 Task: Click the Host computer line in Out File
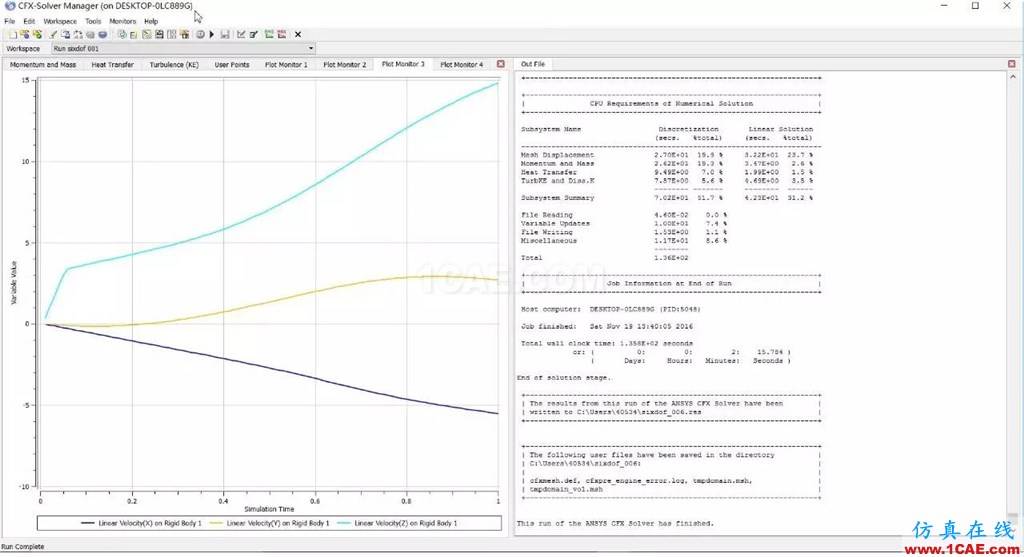(611, 309)
